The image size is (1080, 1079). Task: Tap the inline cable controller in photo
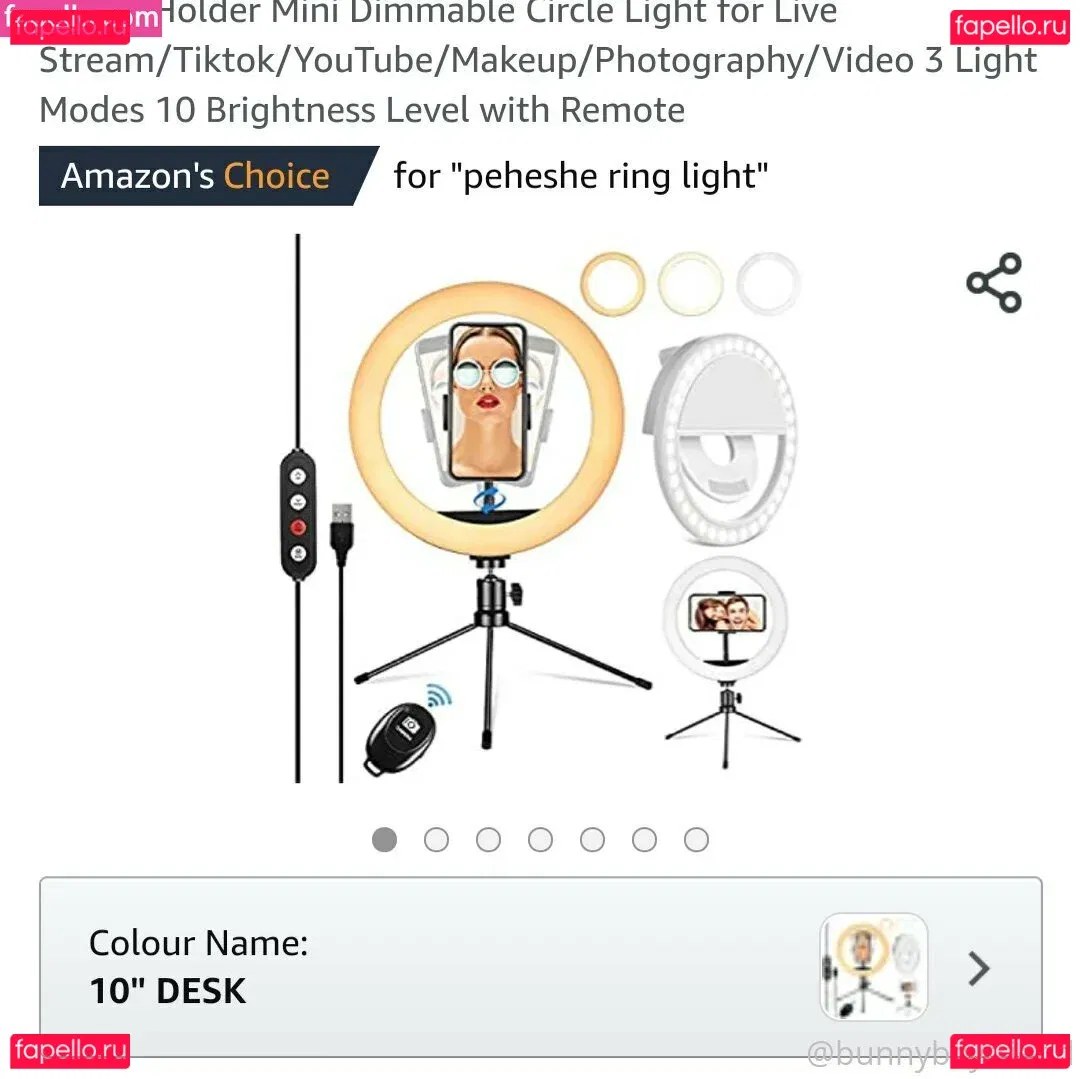tap(298, 514)
